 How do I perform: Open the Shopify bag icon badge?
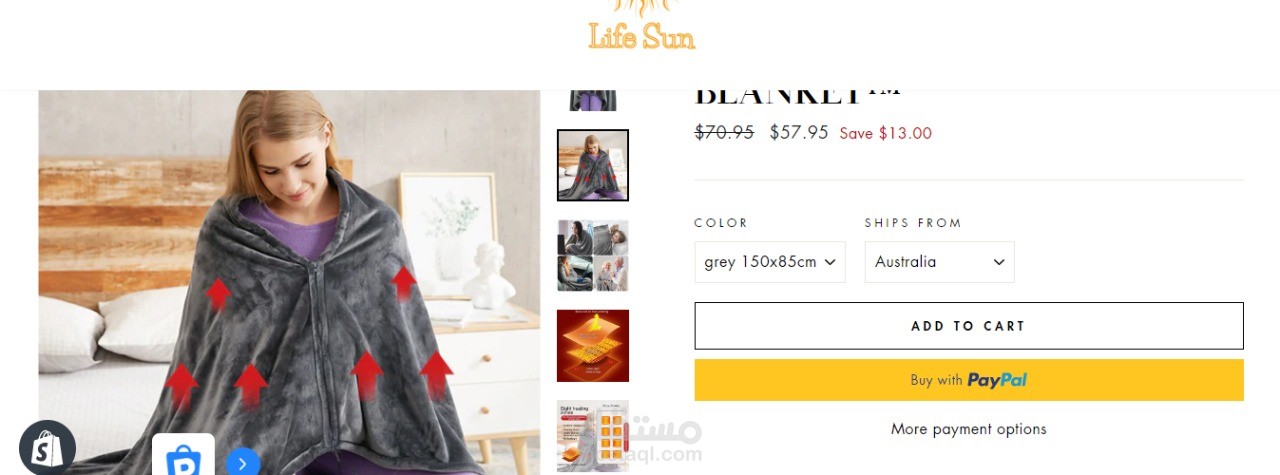pyautogui.click(x=47, y=449)
